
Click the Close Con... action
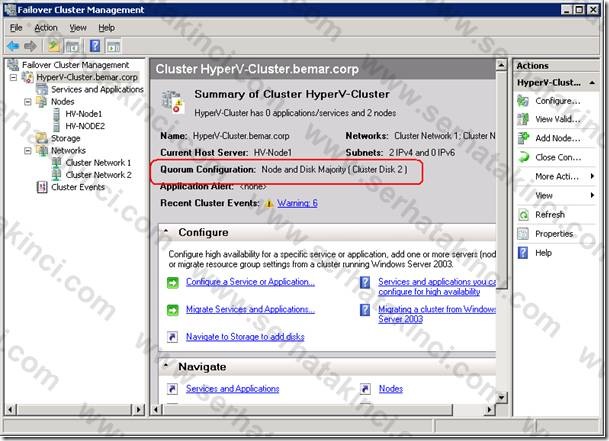coord(558,157)
